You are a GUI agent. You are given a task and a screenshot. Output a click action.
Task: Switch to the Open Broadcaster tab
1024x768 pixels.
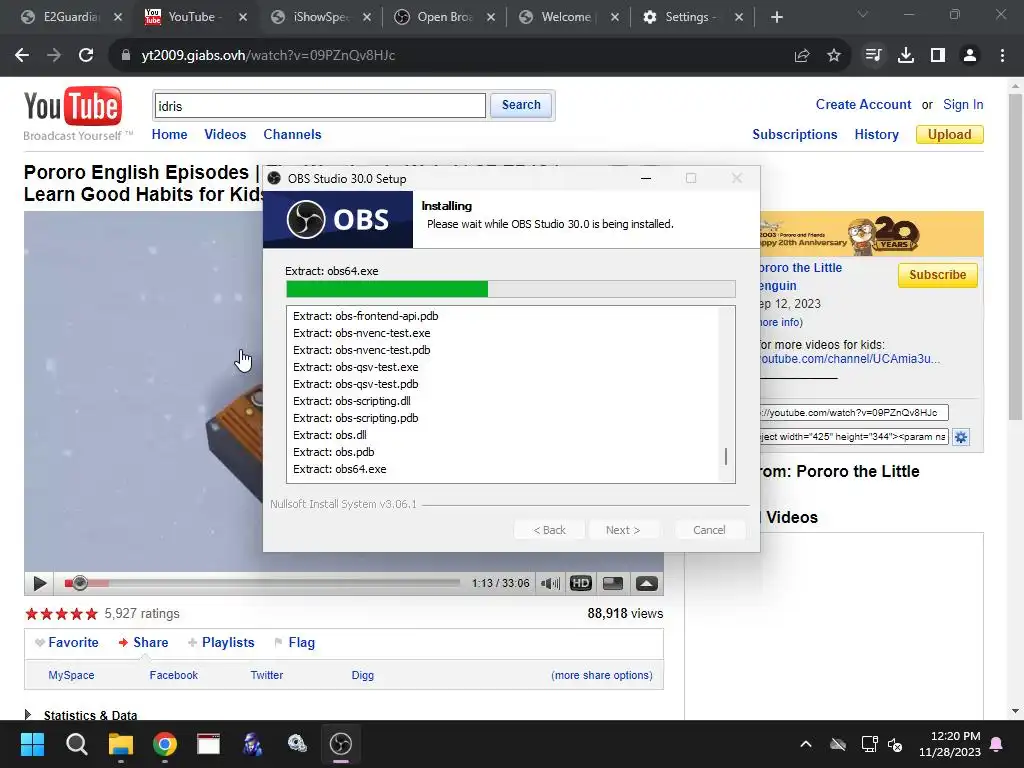click(445, 17)
